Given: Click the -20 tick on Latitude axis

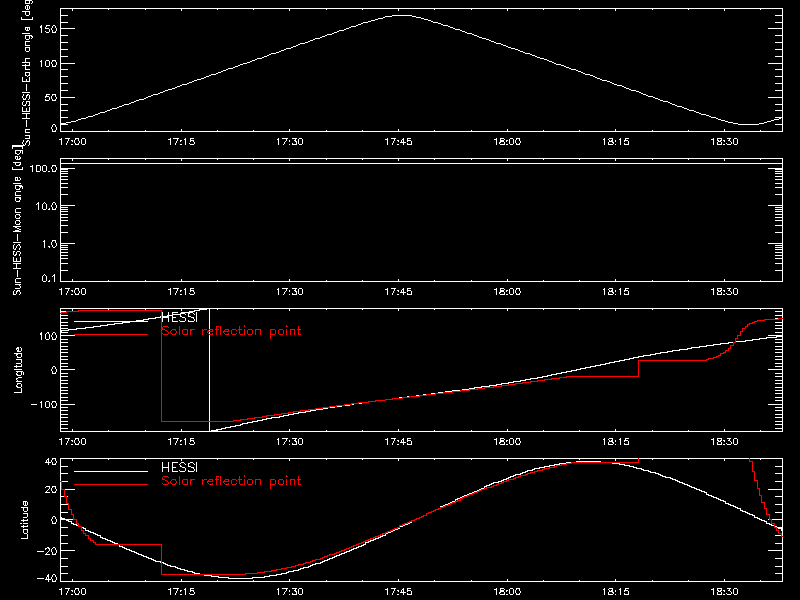Looking at the screenshot, I should pyautogui.click(x=47, y=551).
